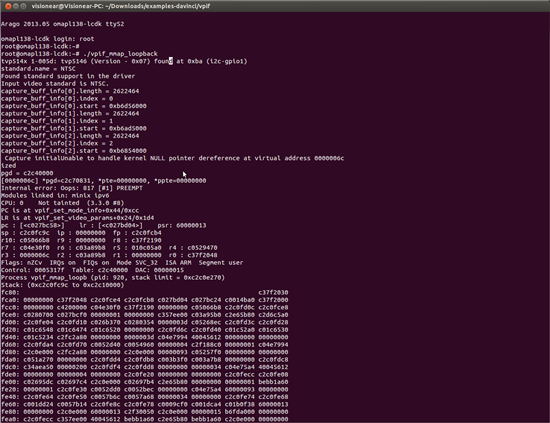The width and height of the screenshot is (550, 423).
Task: Click the 'fd20:' stack dump row
Action: (x=145, y=330)
